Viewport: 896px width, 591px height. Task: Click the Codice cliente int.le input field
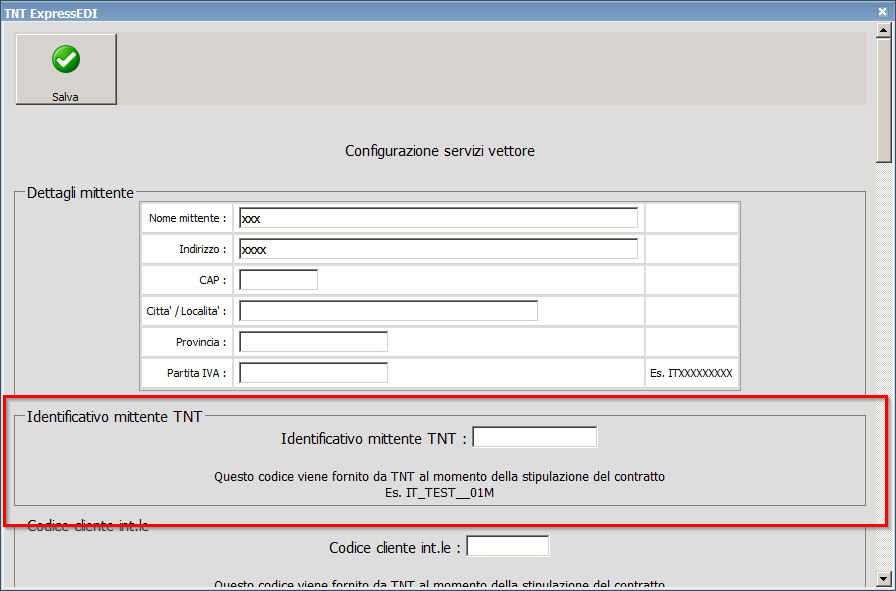(507, 546)
